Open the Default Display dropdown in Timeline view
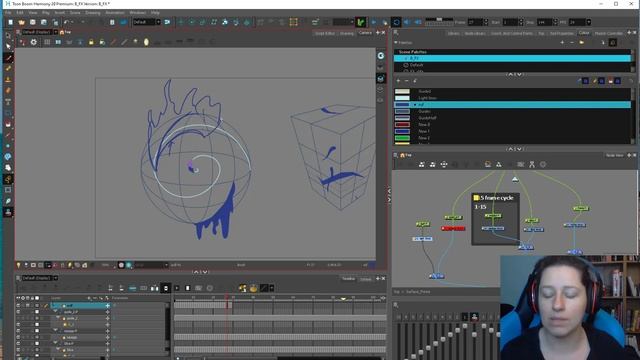 click(x=56, y=278)
